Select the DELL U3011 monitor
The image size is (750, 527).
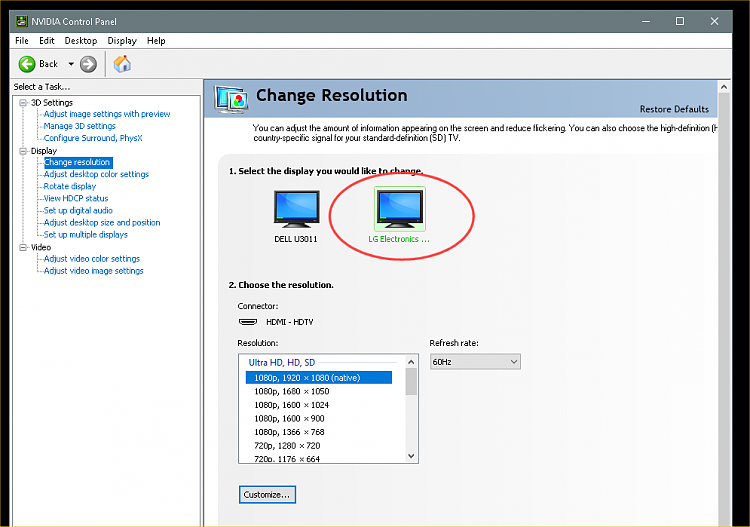296,216
